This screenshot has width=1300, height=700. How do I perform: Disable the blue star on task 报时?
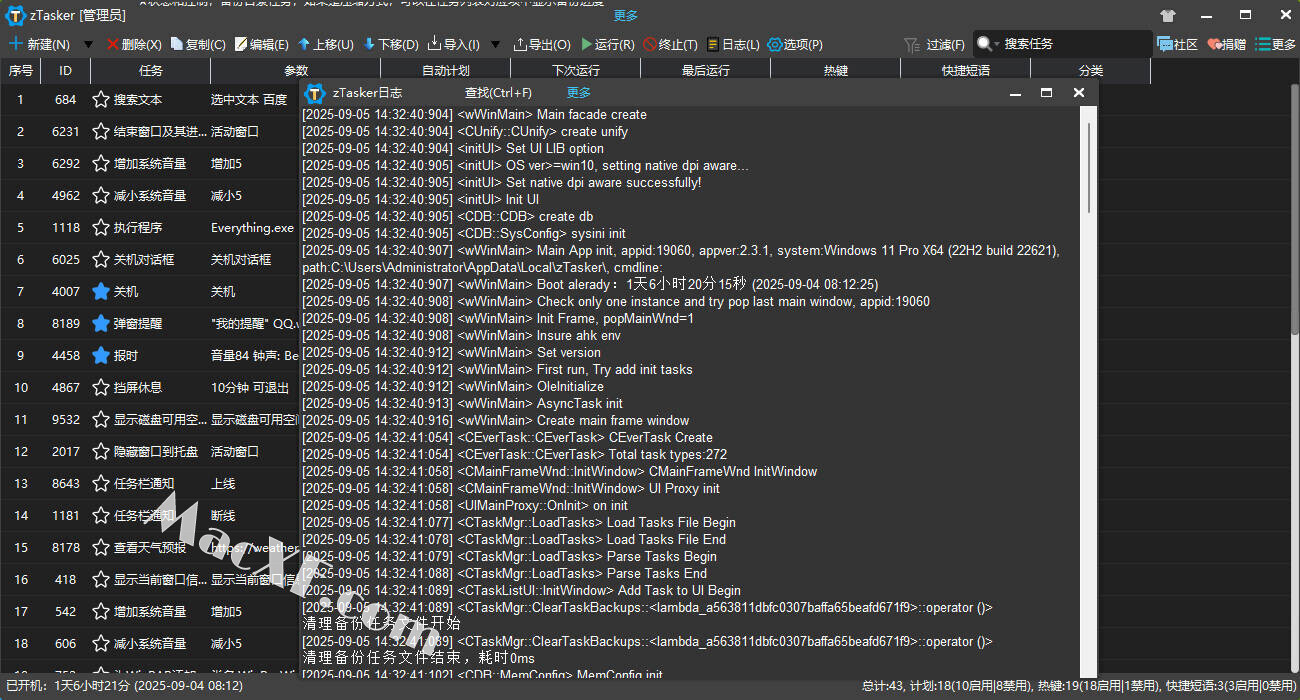pyautogui.click(x=100, y=356)
